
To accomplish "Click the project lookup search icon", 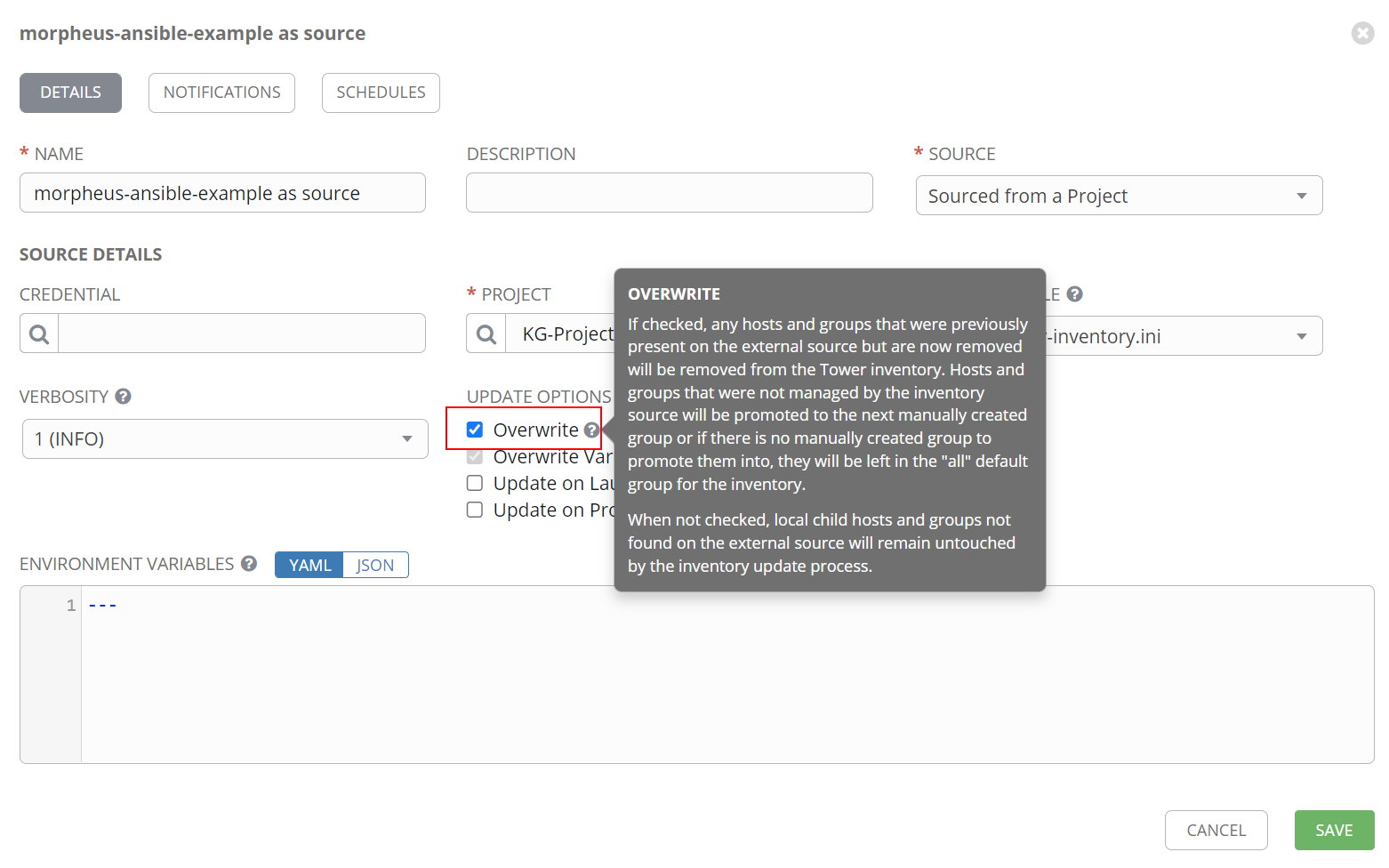I will [486, 334].
